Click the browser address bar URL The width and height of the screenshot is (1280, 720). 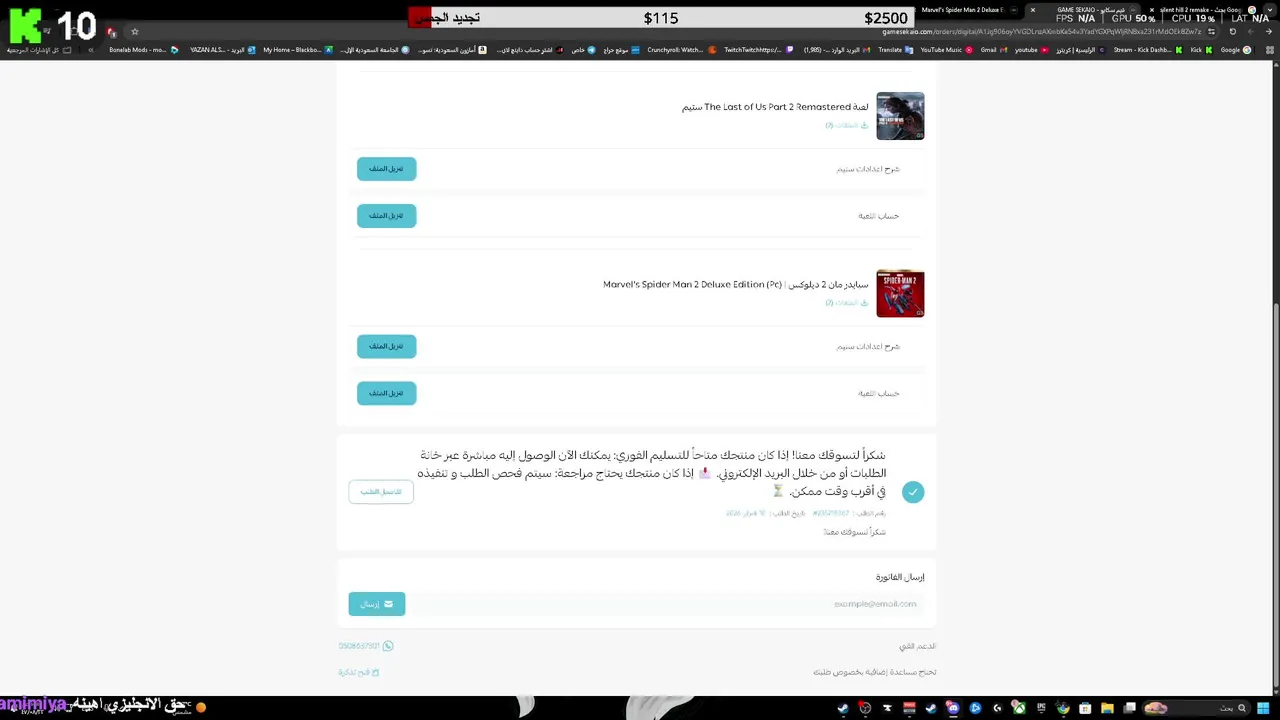1042,32
